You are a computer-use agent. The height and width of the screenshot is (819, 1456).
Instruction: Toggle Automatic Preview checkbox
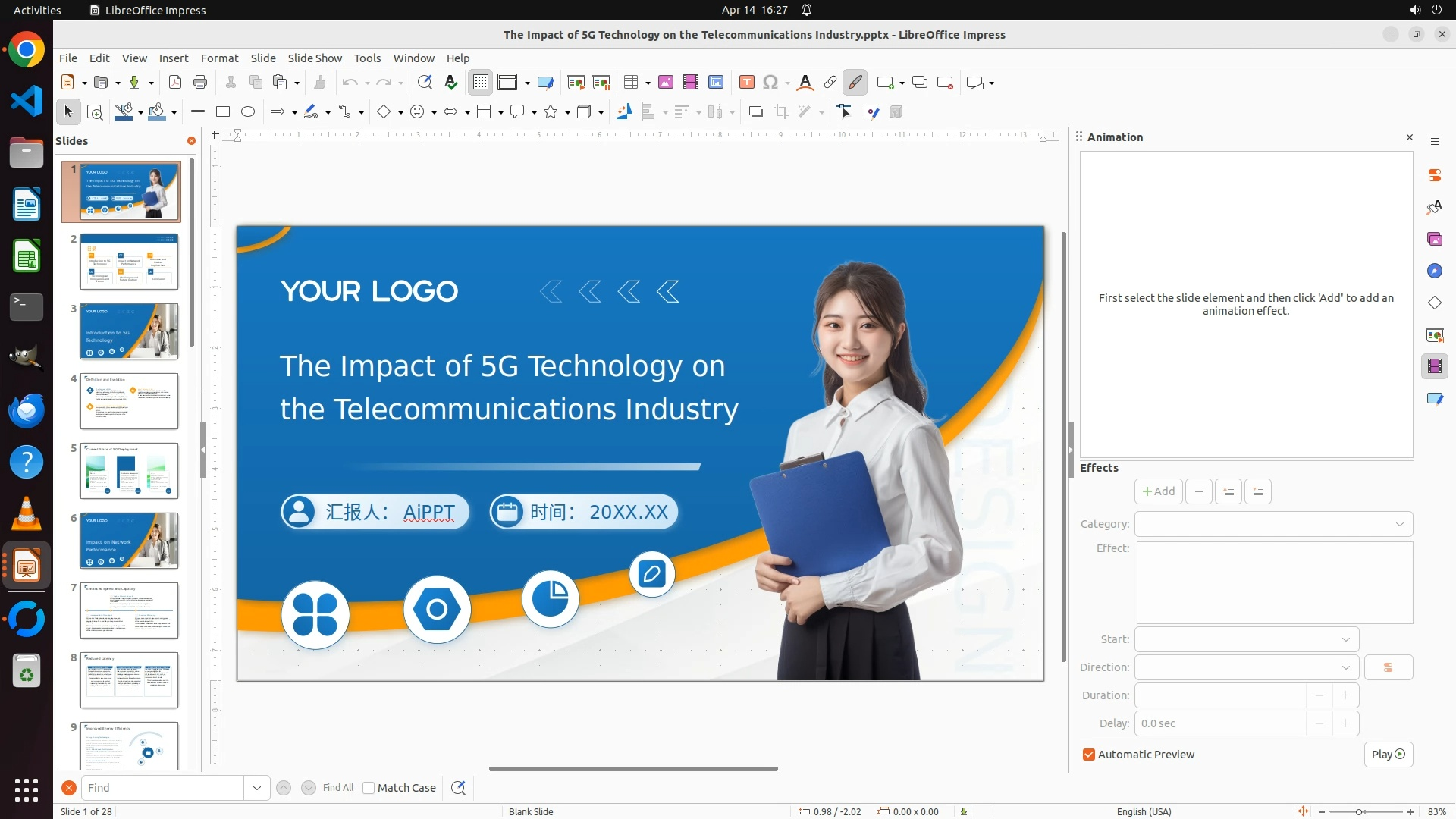coord(1089,755)
